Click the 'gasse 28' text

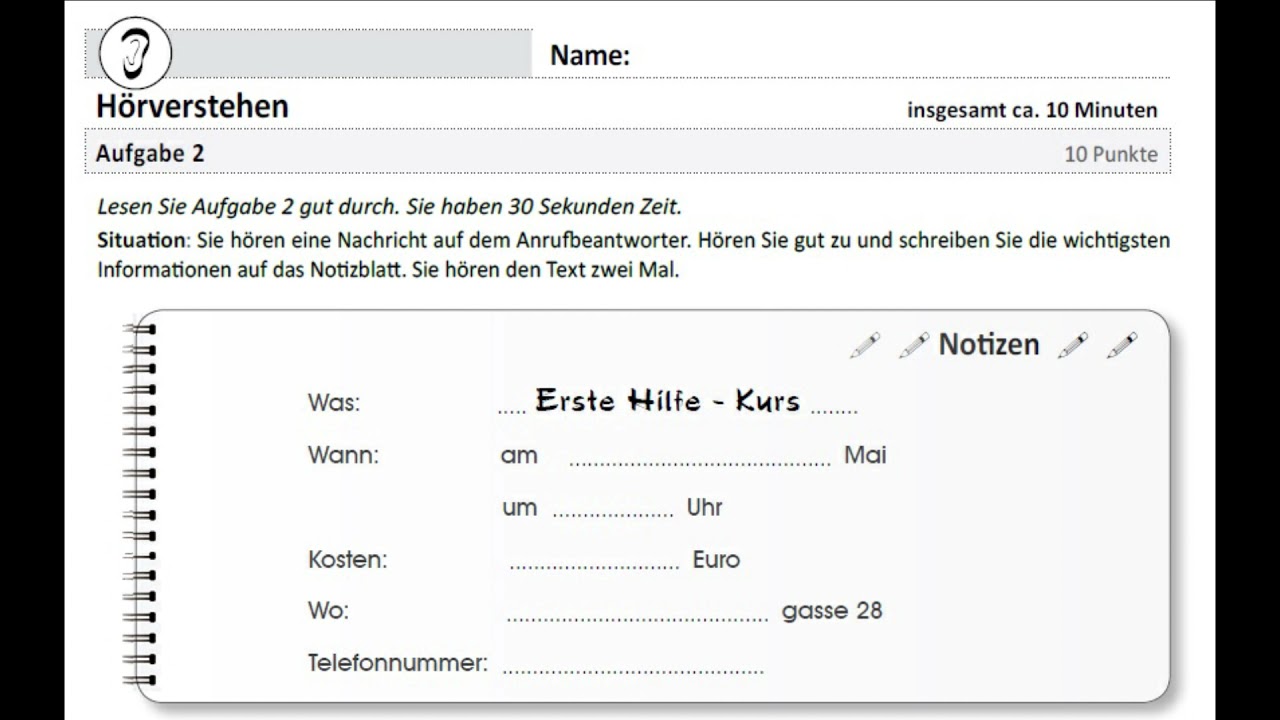[832, 610]
